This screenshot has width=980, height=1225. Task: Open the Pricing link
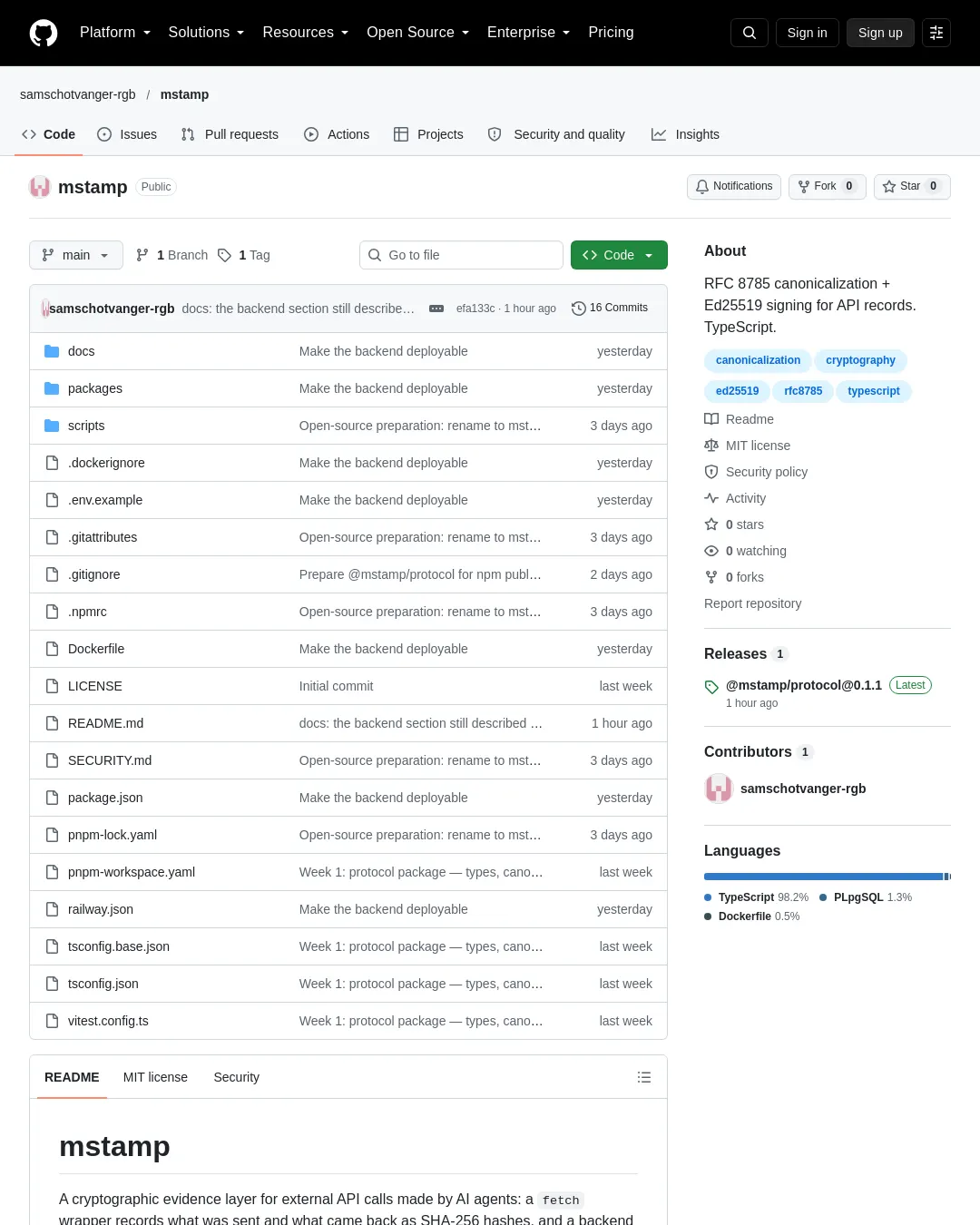pos(611,33)
